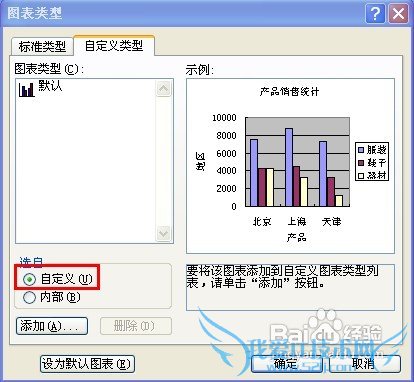Image resolution: width=414 pixels, height=382 pixels.
Task: Switch to the 标准类型 tab
Action: [x=42, y=46]
